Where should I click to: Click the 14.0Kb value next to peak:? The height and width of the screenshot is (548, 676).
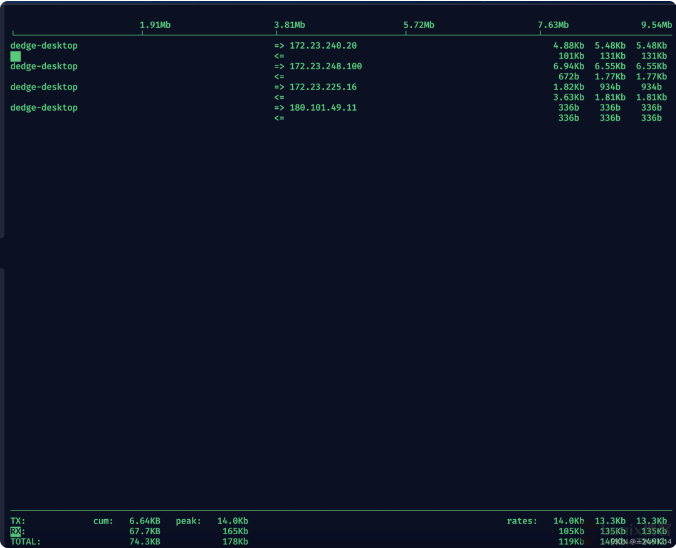click(233, 521)
